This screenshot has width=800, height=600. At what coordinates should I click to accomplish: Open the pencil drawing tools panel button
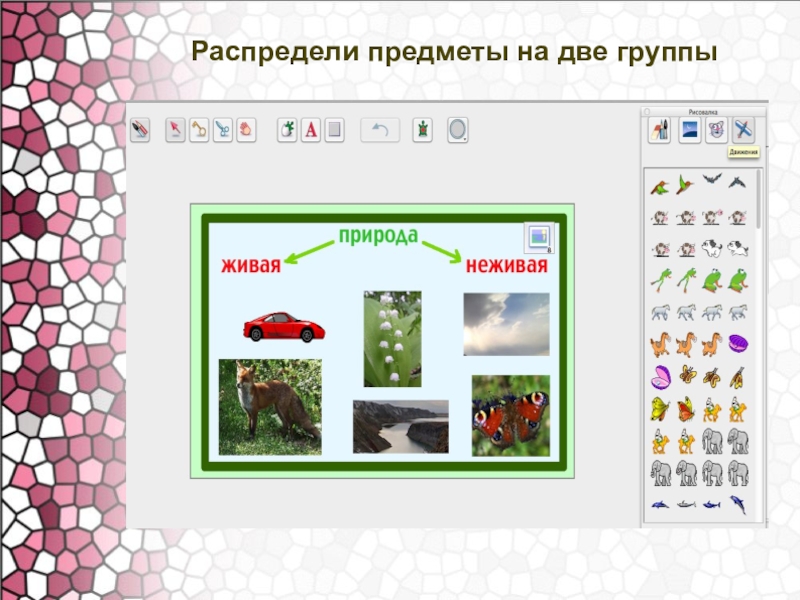[x=659, y=130]
